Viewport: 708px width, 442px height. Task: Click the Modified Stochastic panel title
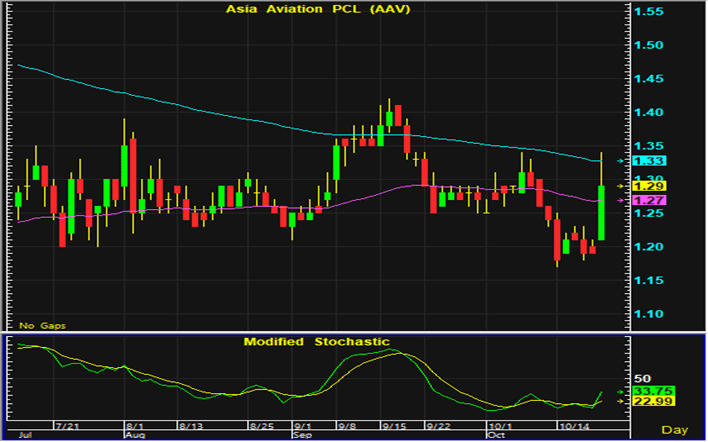[x=317, y=342]
